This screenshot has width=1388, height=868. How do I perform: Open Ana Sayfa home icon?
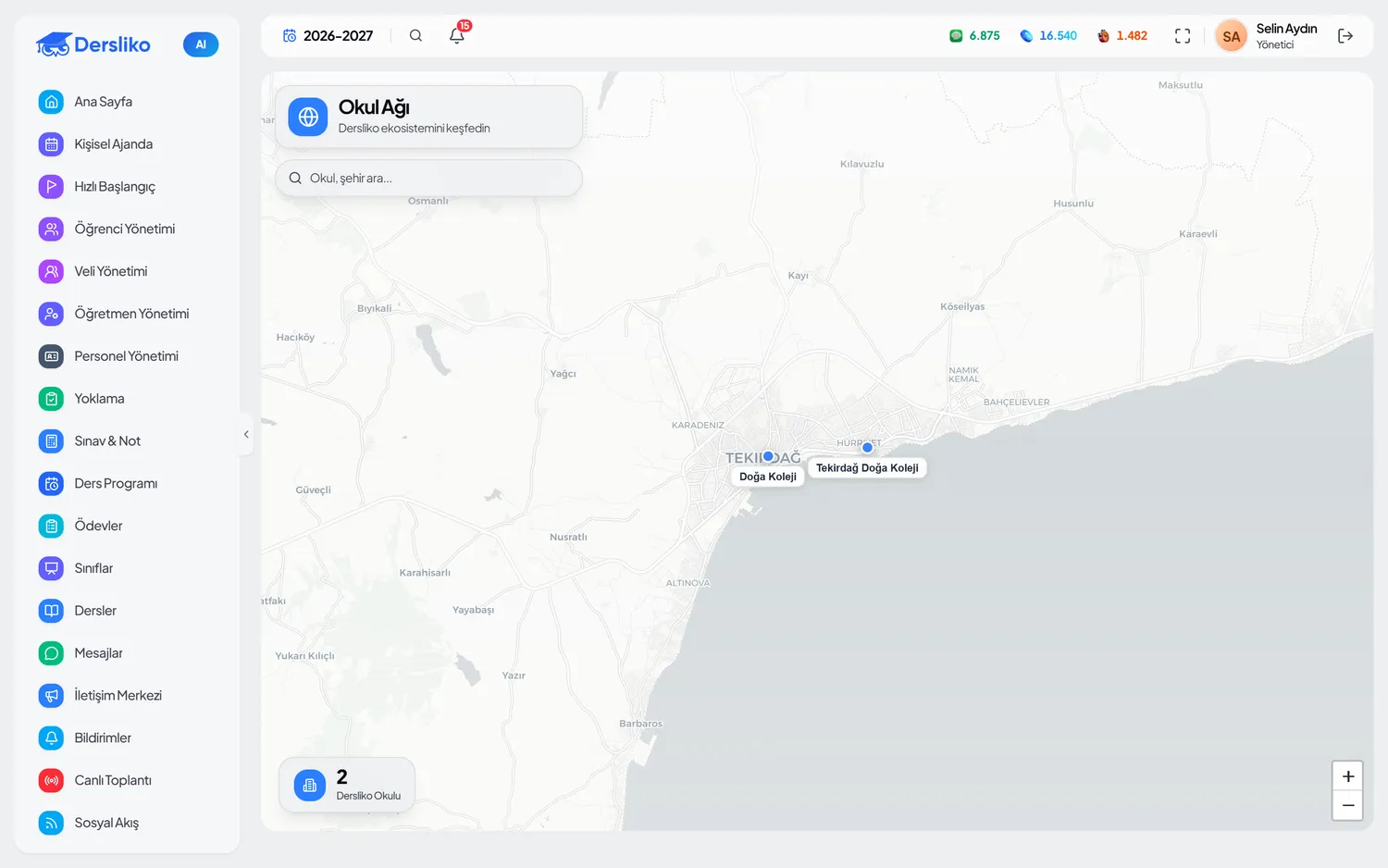tap(52, 102)
